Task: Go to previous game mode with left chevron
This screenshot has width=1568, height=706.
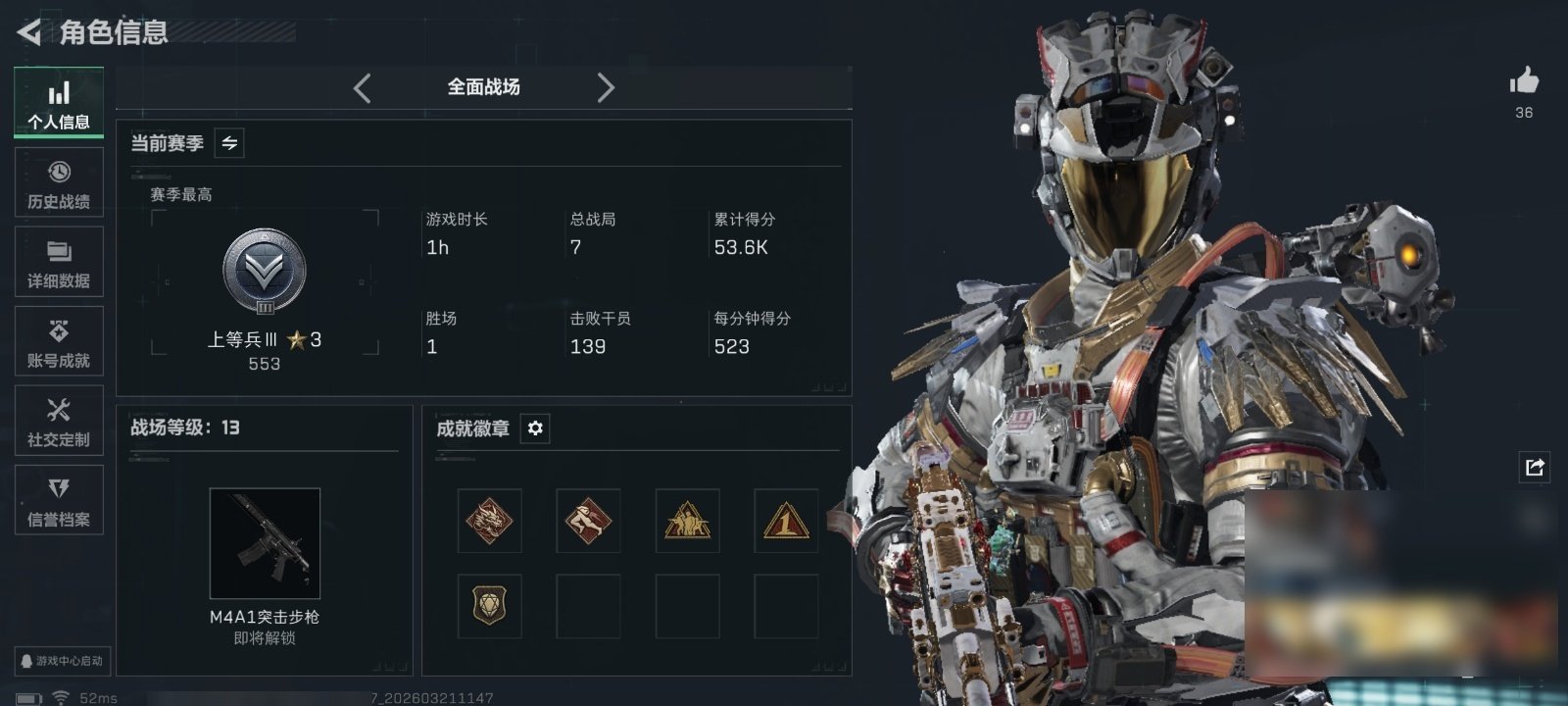Action: (x=362, y=88)
